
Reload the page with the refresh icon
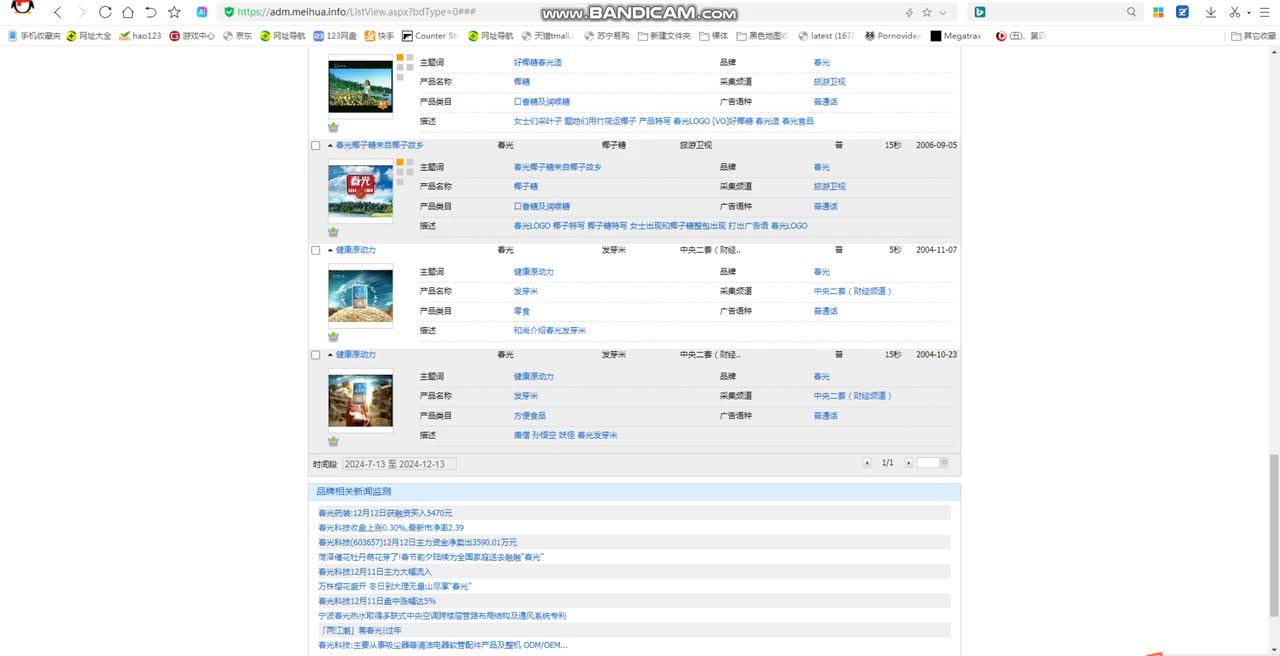point(105,12)
